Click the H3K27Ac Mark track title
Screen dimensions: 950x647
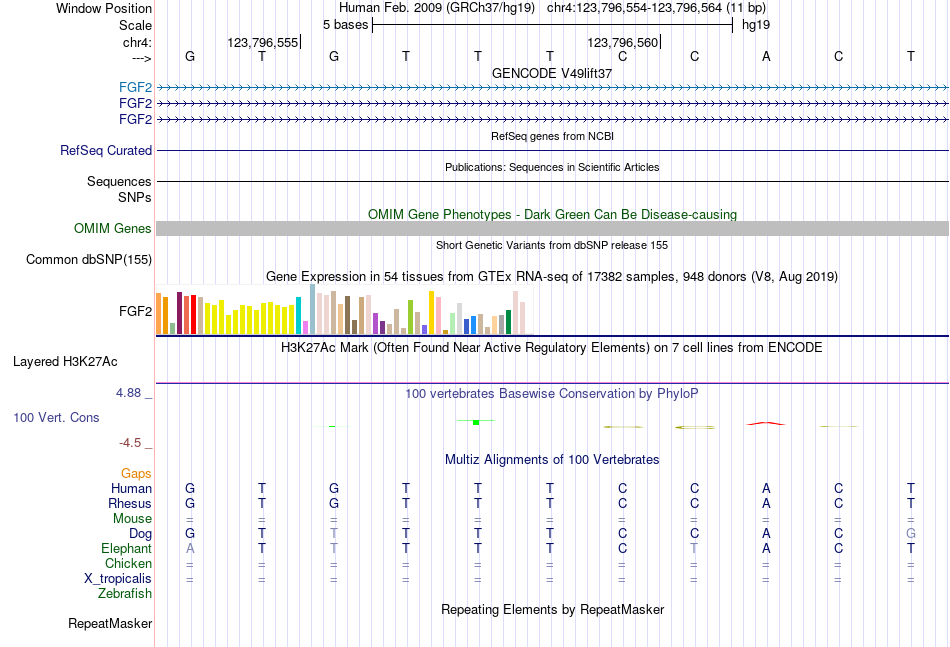pos(552,348)
